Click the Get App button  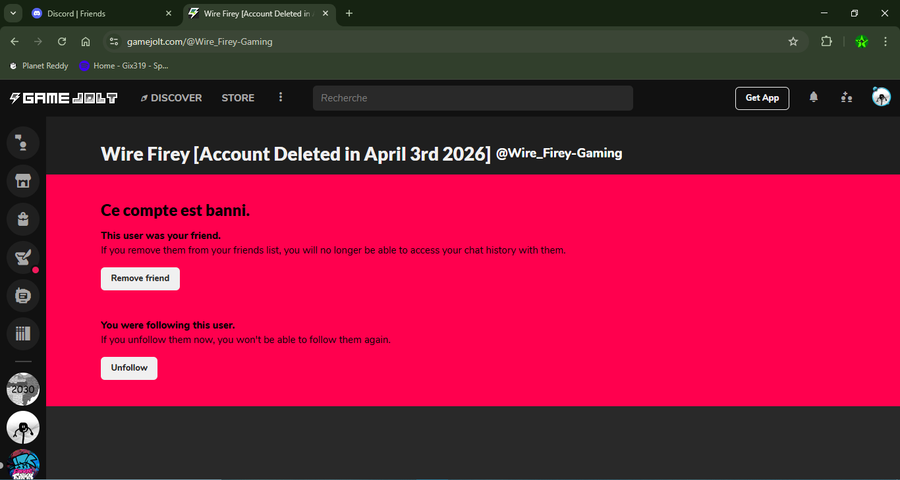coord(762,98)
